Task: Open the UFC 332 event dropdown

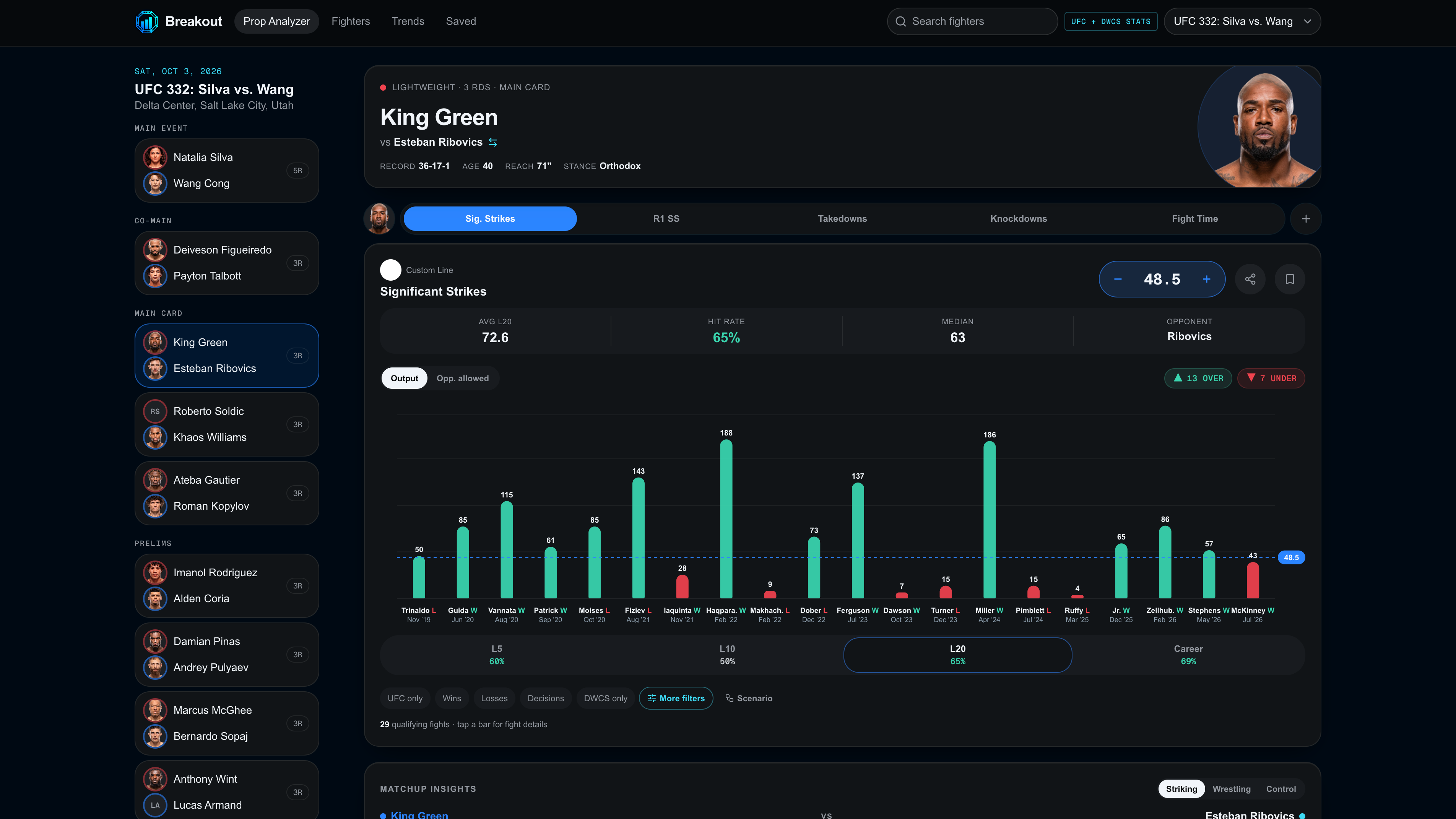Action: coord(1242,21)
